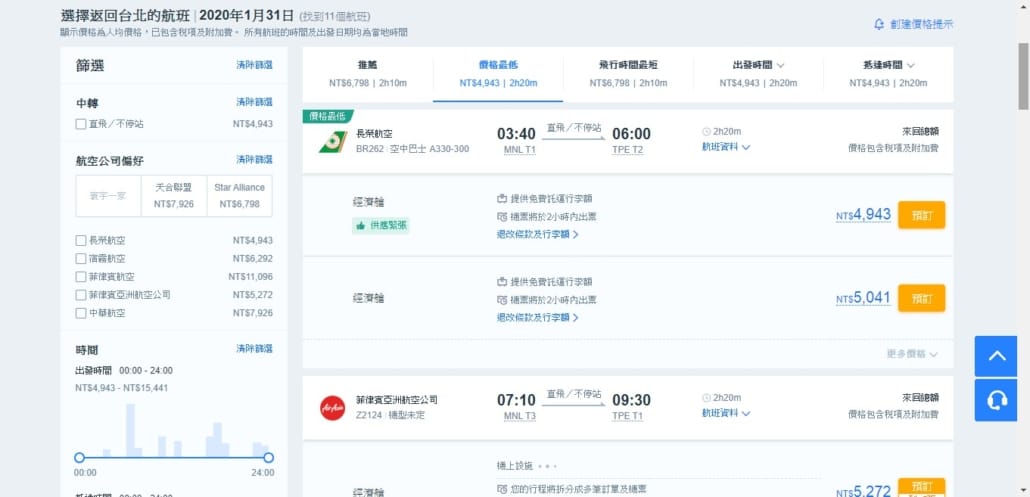Check the Philippines AirAsia airline filter
Image resolution: width=1030 pixels, height=497 pixels.
point(81,295)
